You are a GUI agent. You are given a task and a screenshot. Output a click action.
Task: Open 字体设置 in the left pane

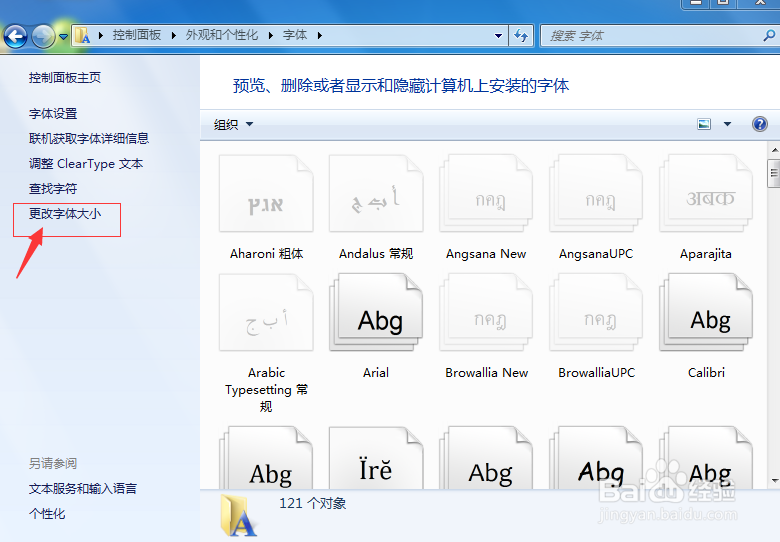tap(53, 114)
